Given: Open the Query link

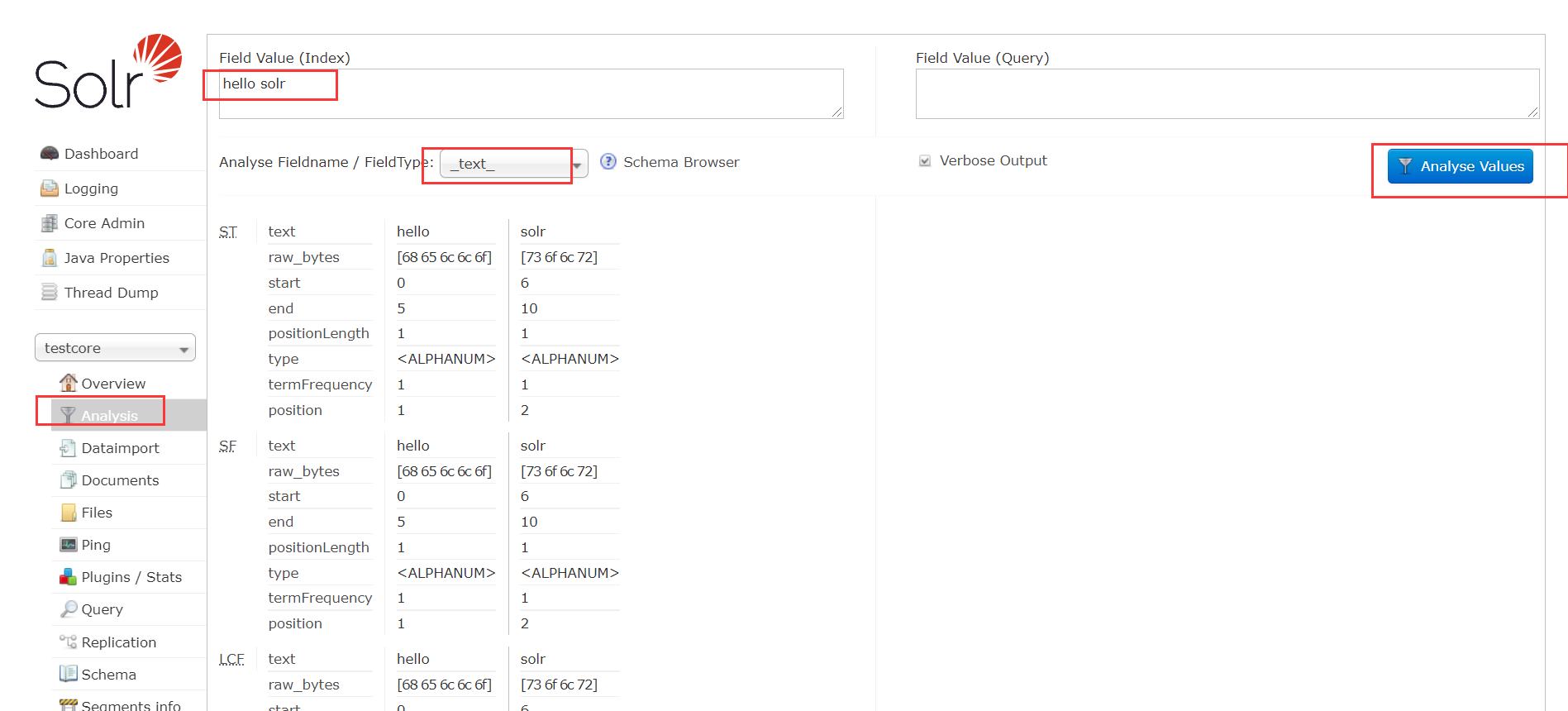Looking at the screenshot, I should 102,609.
